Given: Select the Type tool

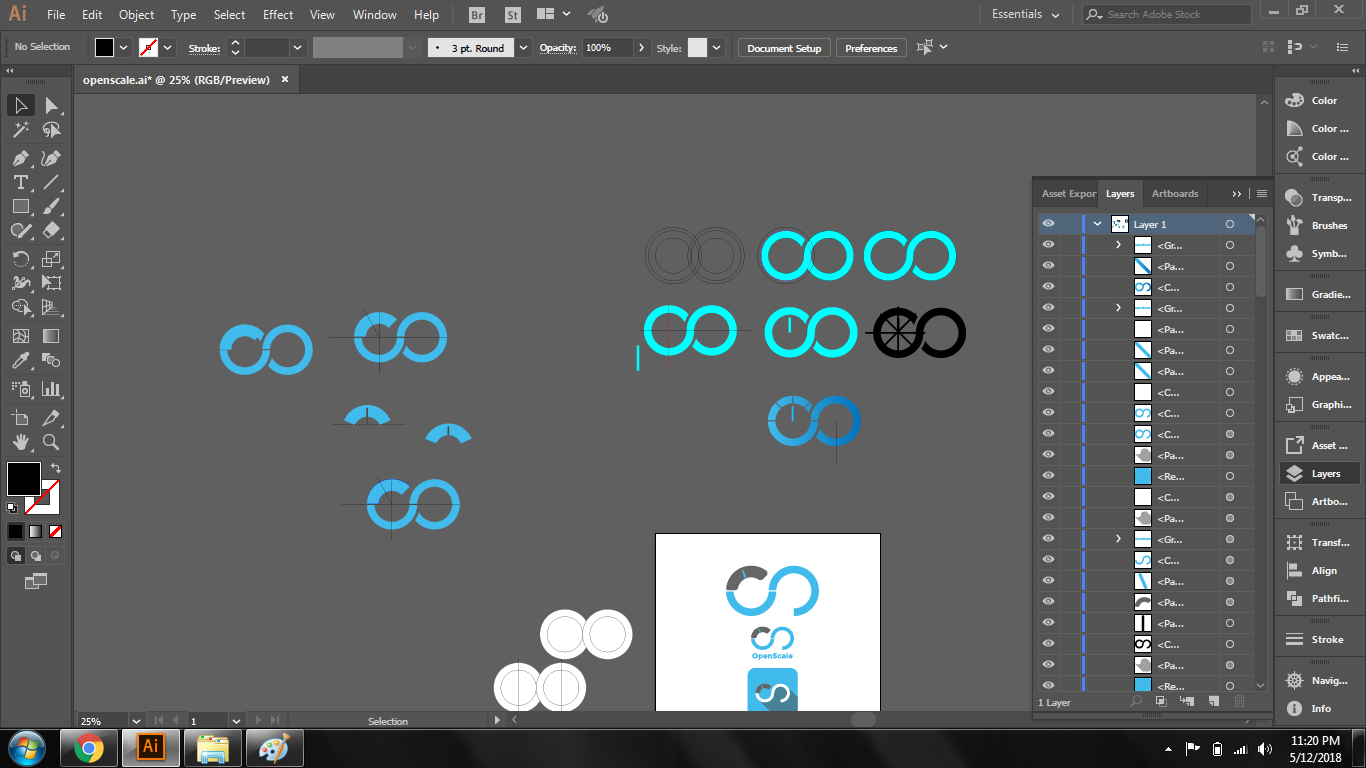Looking at the screenshot, I should coord(20,182).
